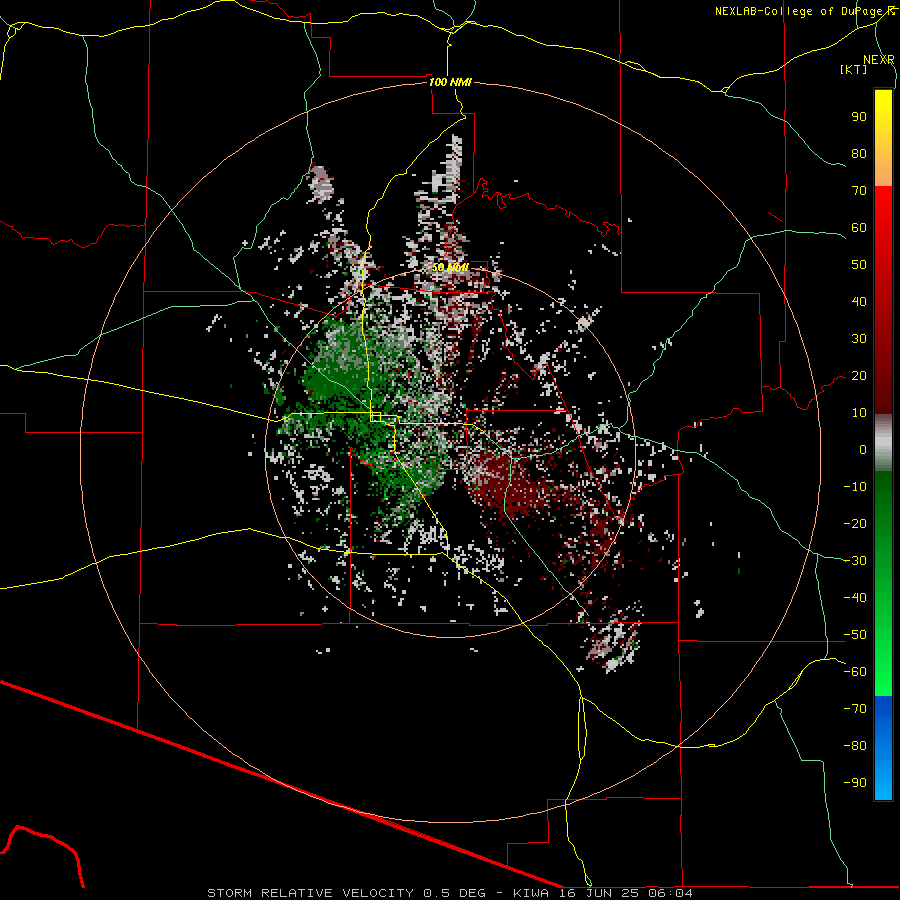Click the positive 70 value on velocity scale
The height and width of the screenshot is (900, 900).
[859, 191]
